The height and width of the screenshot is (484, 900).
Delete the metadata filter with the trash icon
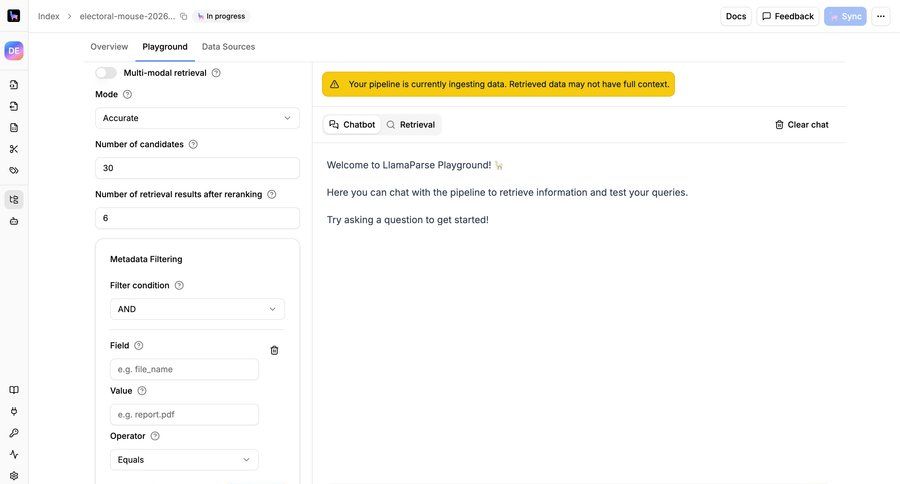point(274,350)
